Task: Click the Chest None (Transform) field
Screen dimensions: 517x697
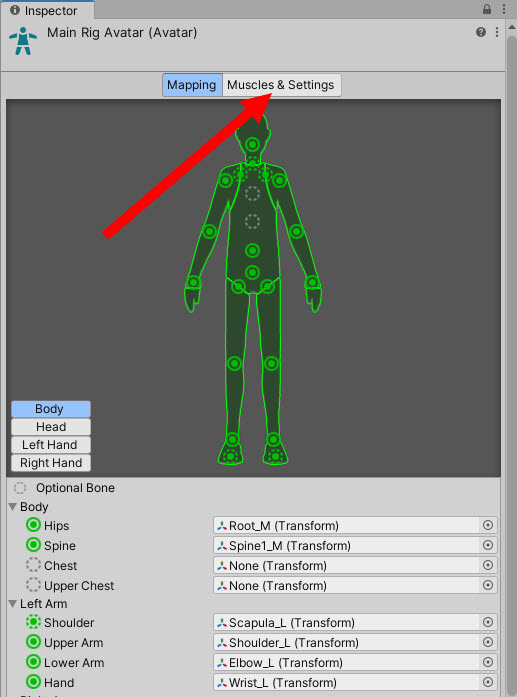Action: tap(355, 565)
